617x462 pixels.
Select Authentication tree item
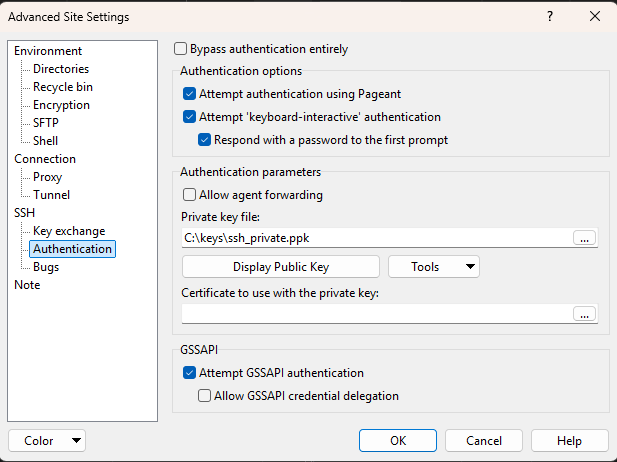click(x=72, y=249)
